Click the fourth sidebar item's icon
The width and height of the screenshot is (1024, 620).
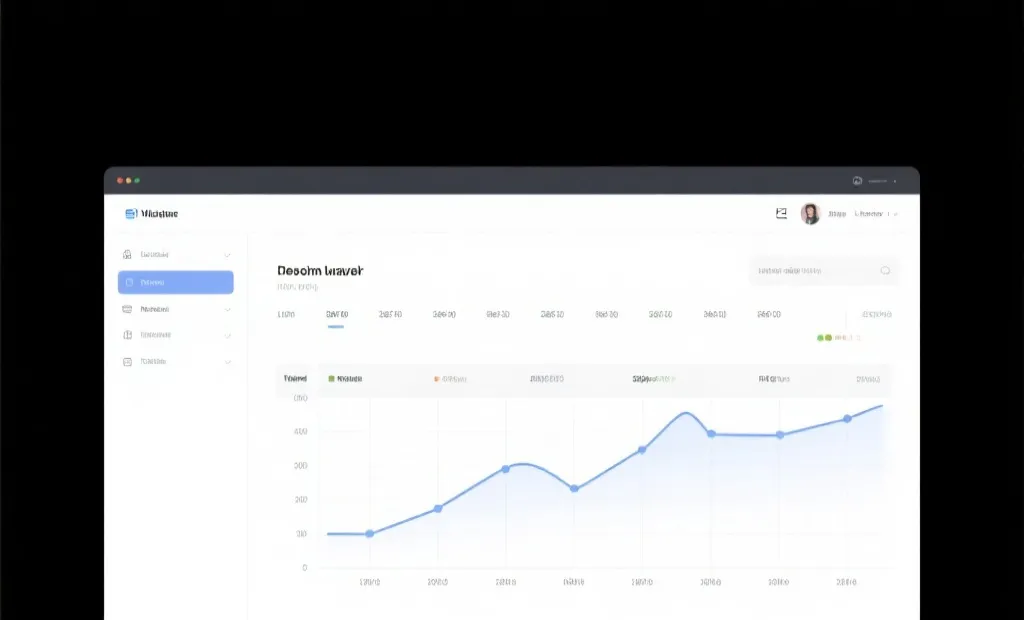(127, 335)
